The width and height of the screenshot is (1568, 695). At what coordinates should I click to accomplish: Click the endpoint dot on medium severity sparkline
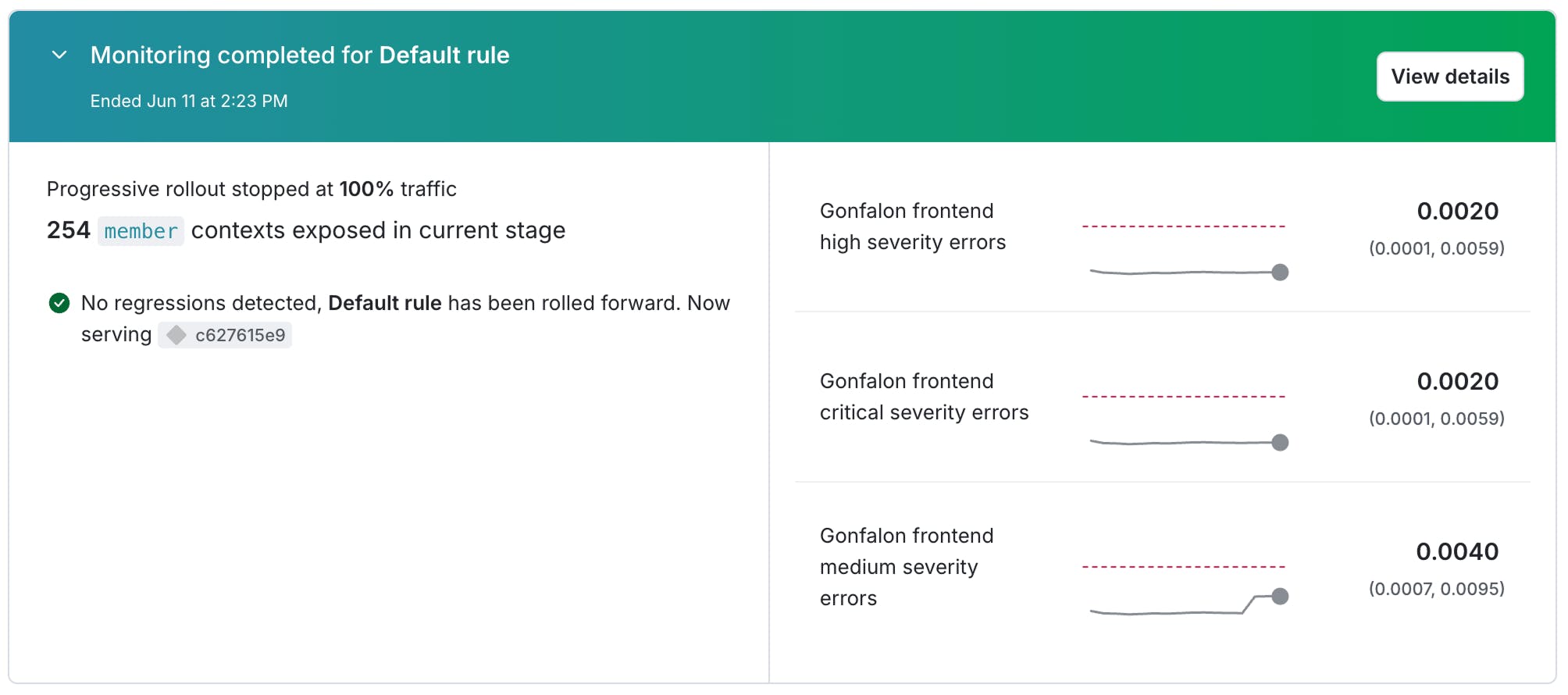1281,596
